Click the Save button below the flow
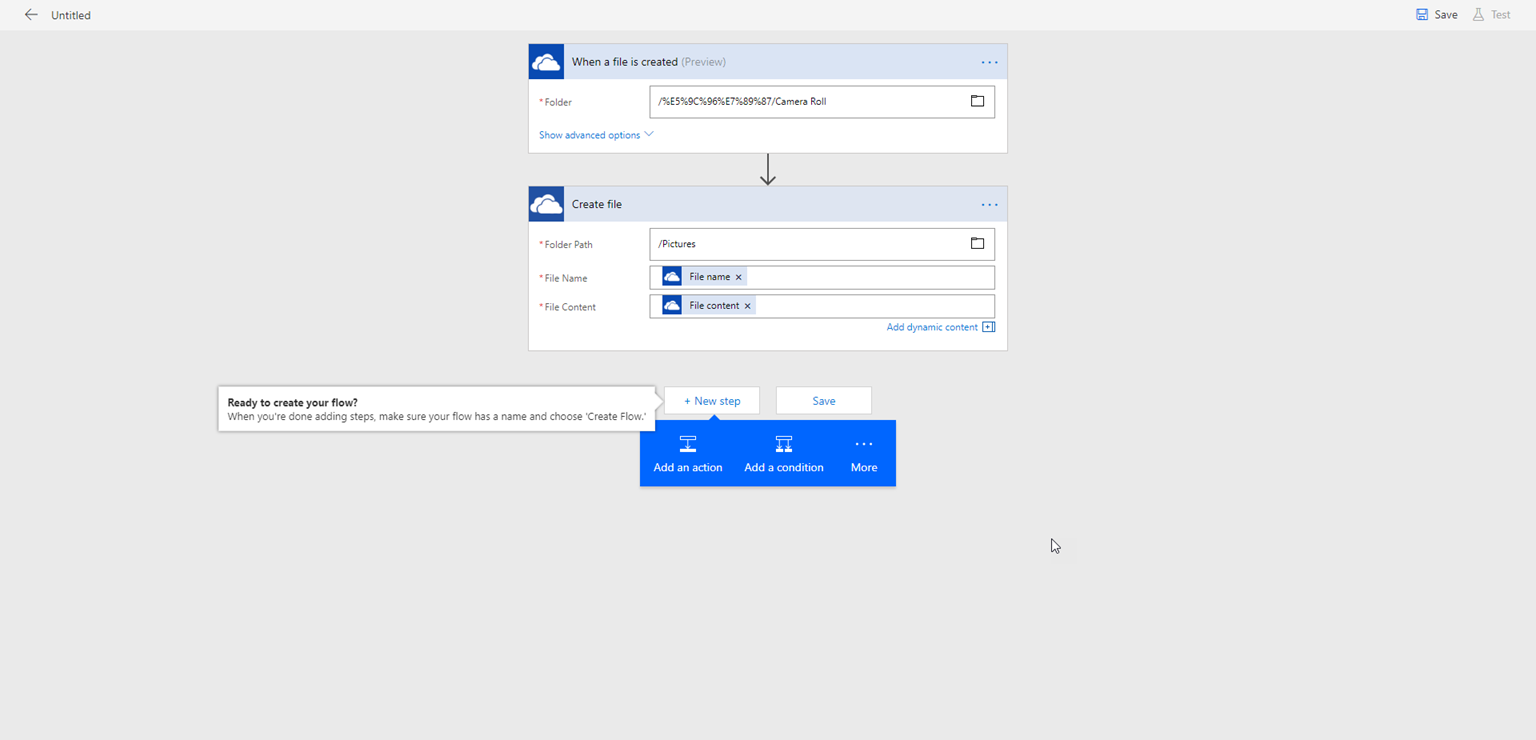 [x=823, y=401]
